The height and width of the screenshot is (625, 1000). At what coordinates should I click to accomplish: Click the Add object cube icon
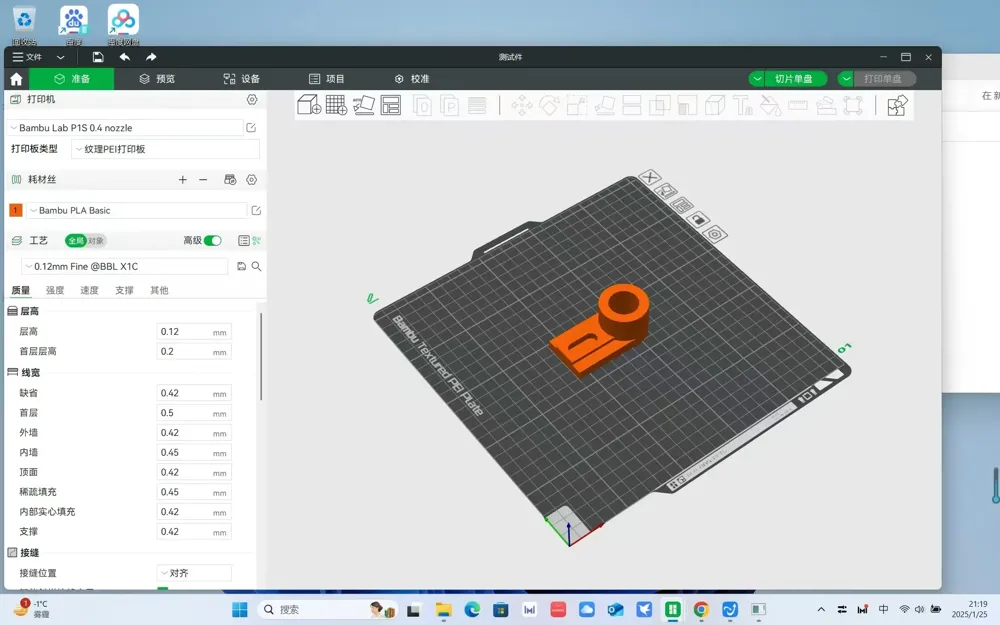(x=309, y=105)
